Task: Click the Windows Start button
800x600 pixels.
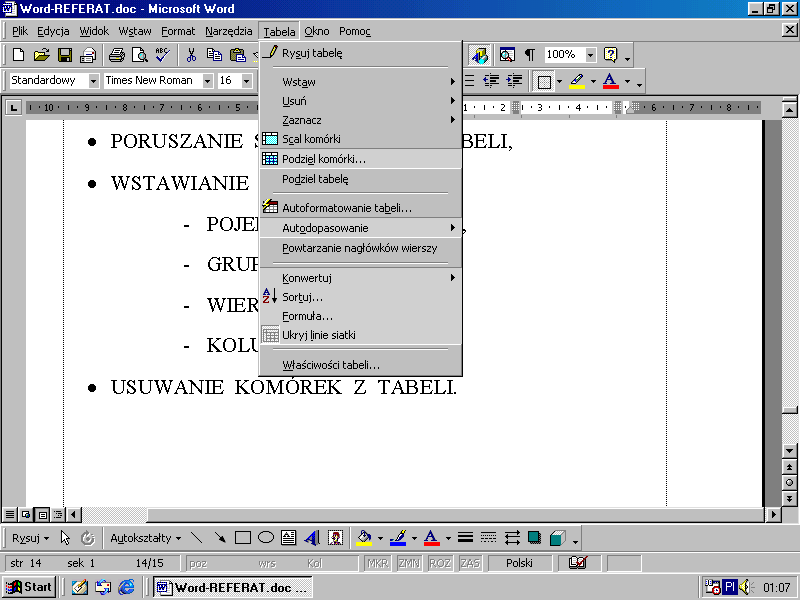Action: (28, 587)
